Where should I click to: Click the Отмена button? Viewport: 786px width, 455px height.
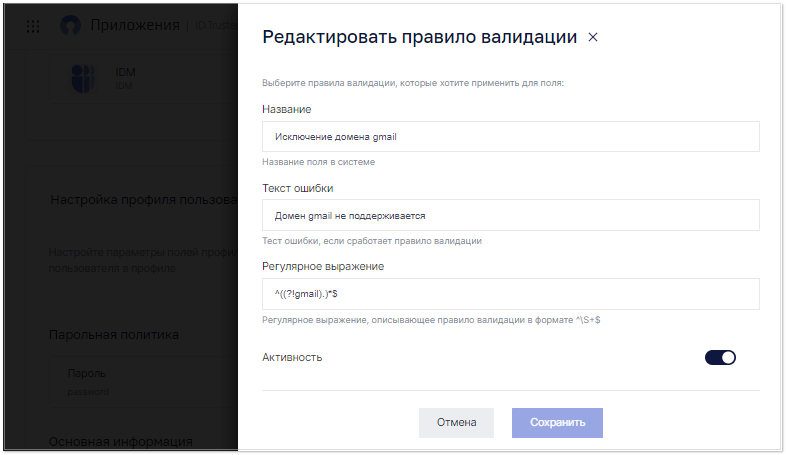pos(456,422)
